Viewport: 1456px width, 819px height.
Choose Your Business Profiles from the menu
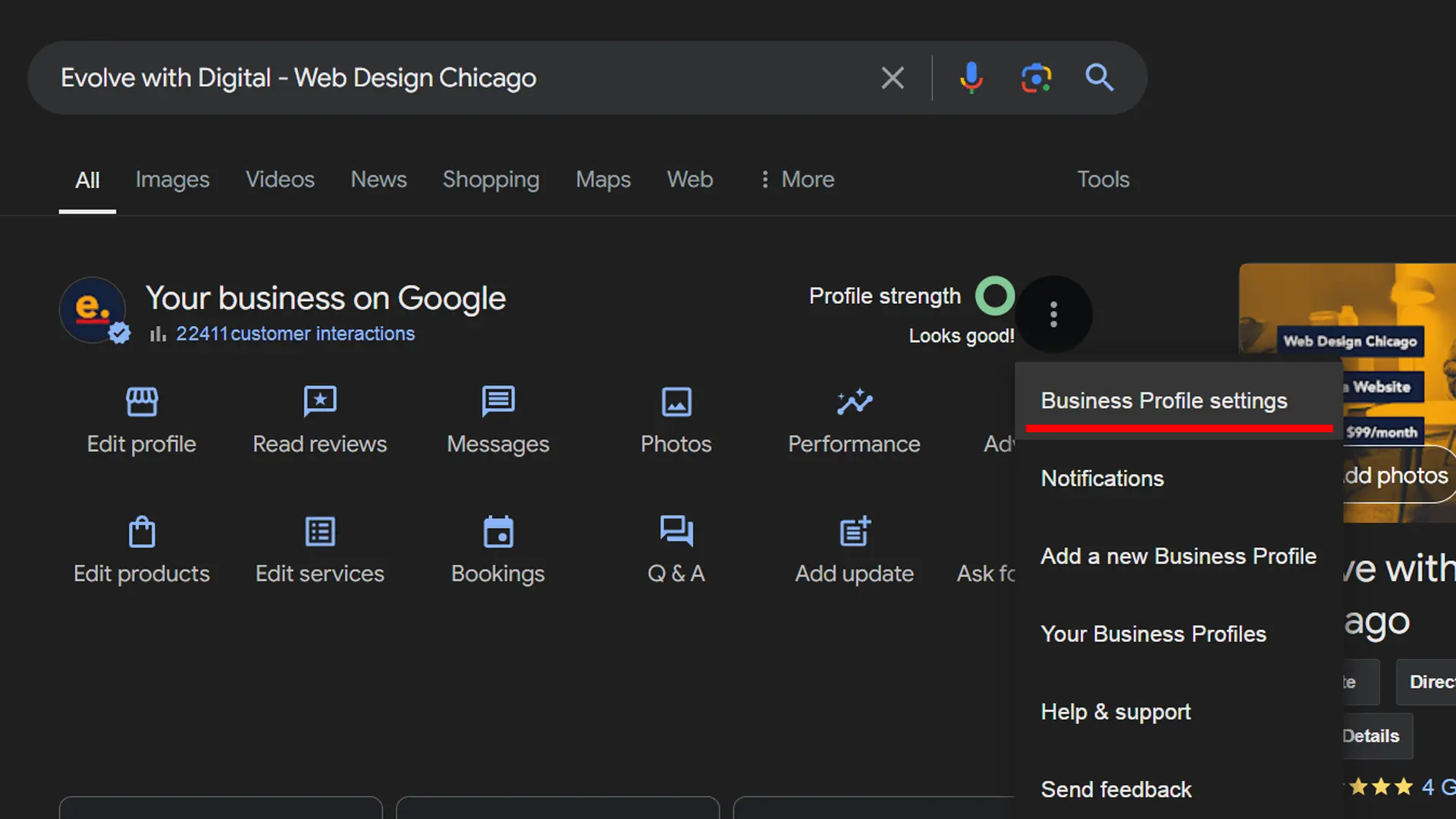[x=1179, y=634]
